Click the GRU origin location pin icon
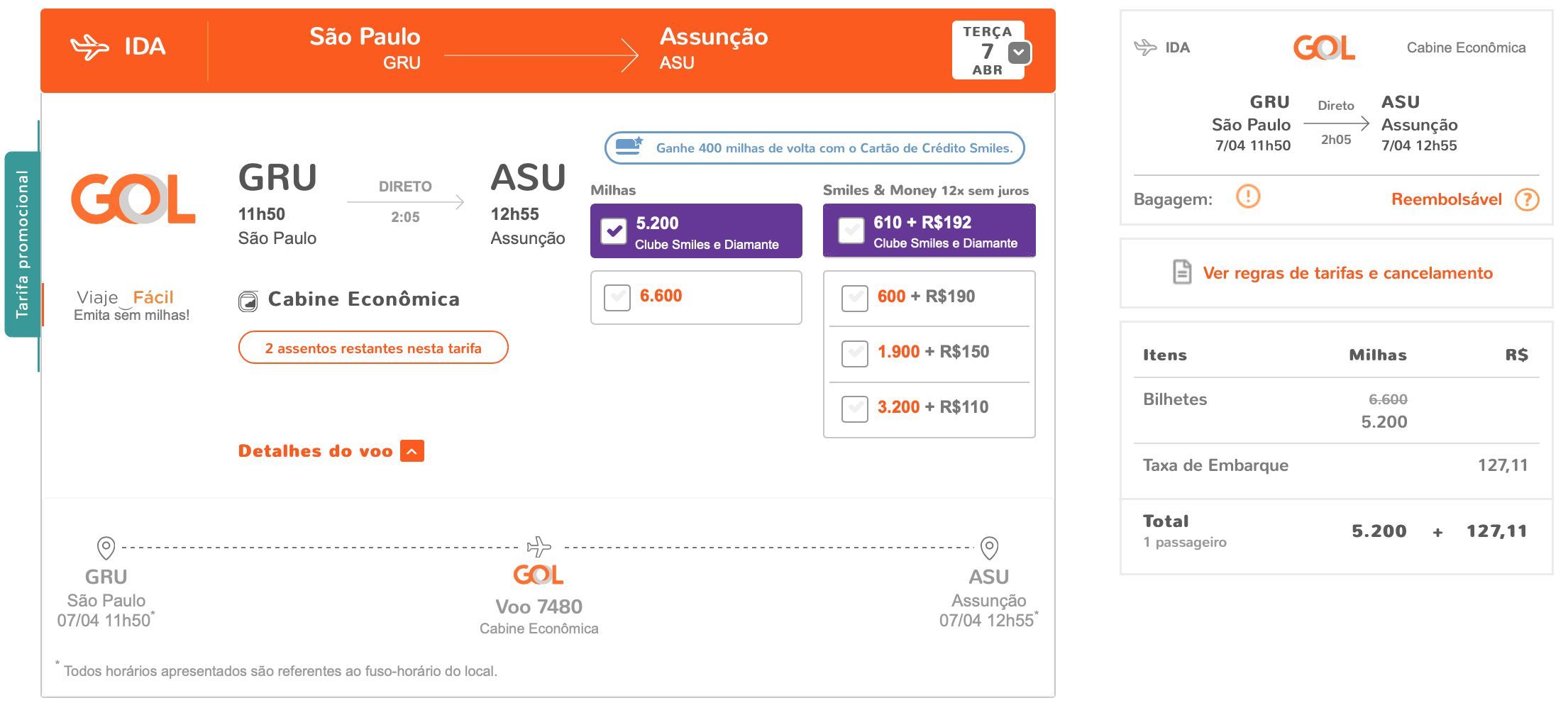This screenshot has width=1568, height=715. [x=106, y=548]
